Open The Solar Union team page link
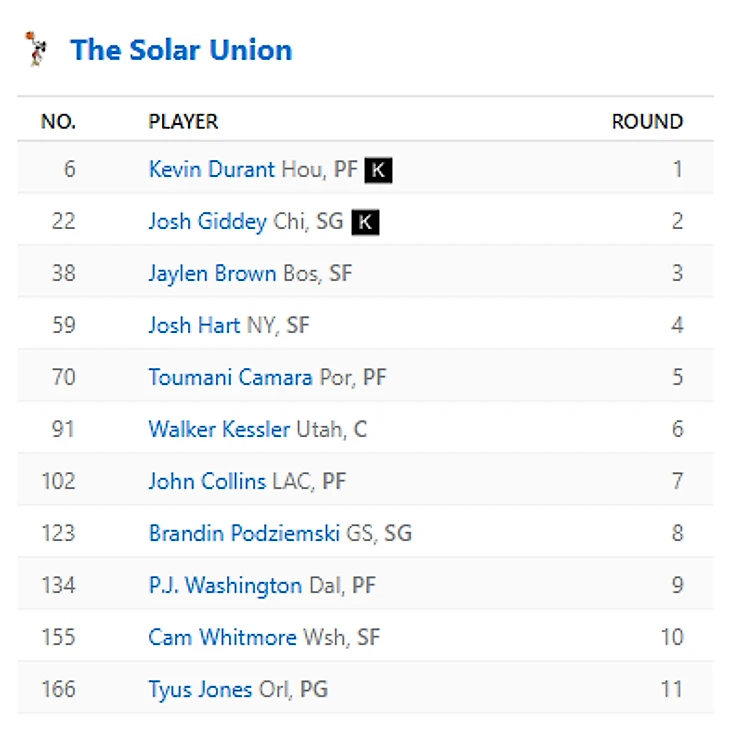The width and height of the screenshot is (730, 734). (181, 50)
